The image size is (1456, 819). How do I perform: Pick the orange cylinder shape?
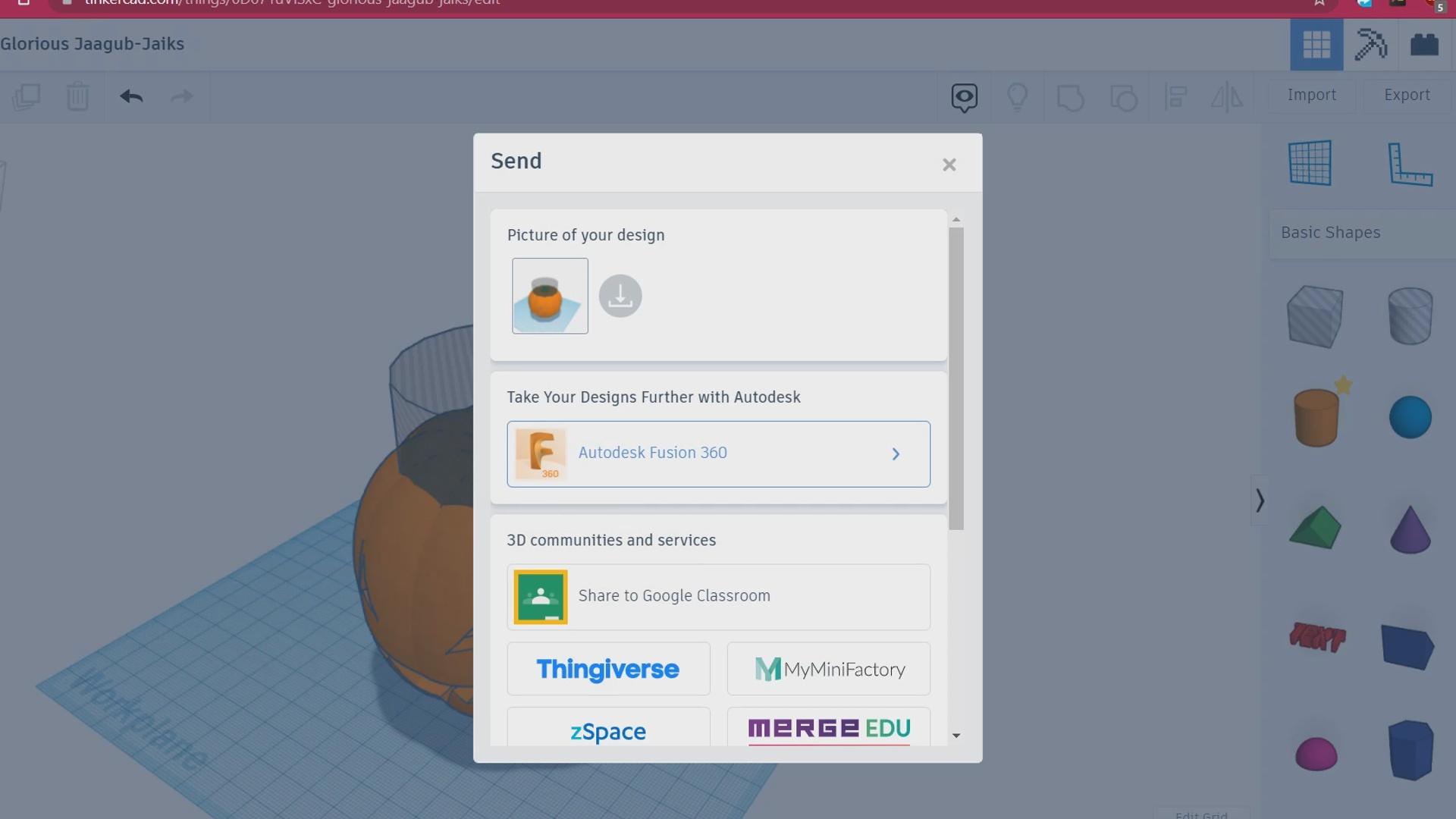point(1316,417)
